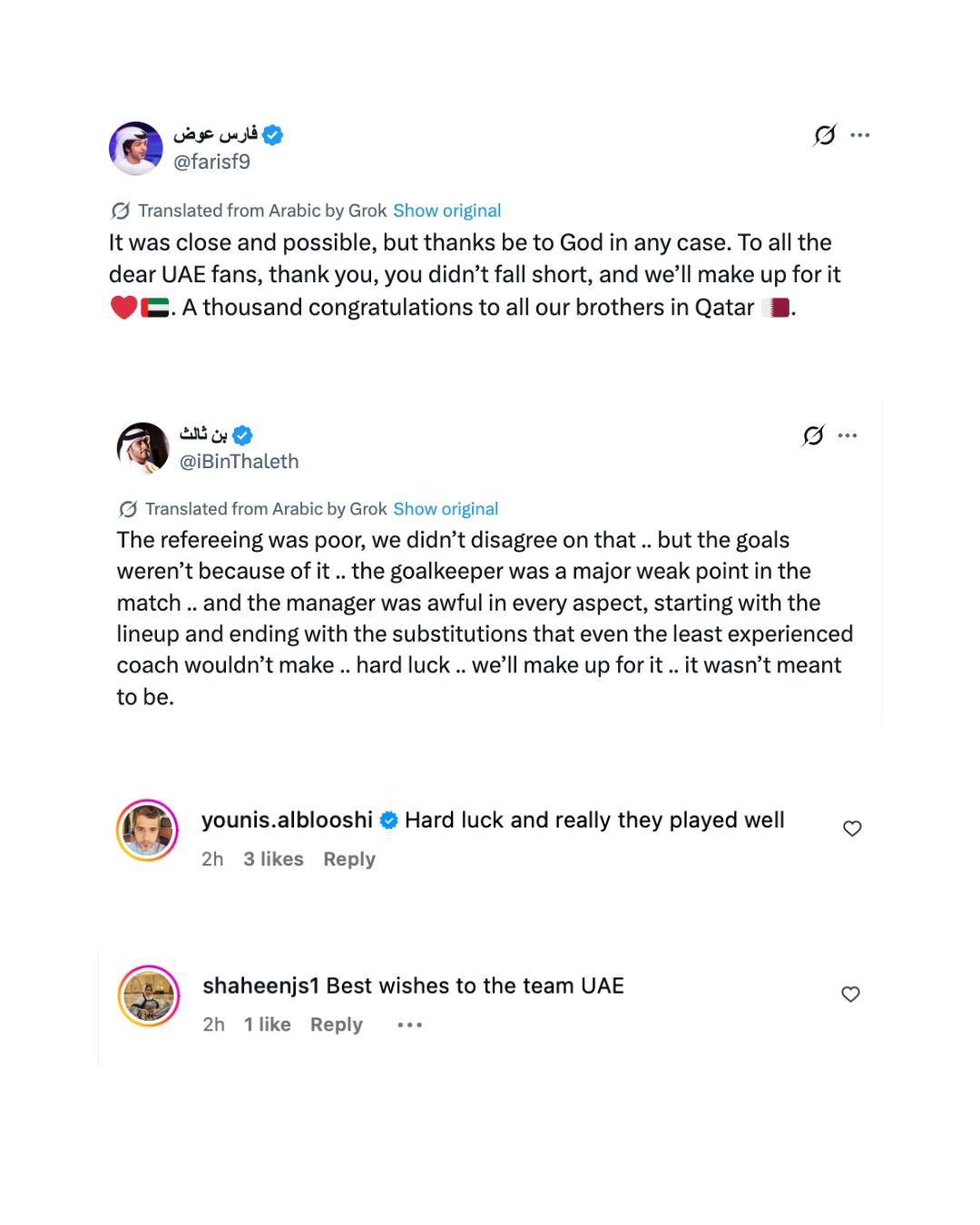The image size is (980, 1225).
Task: Open younis.alblooshi's story avatar
Action: click(x=147, y=830)
